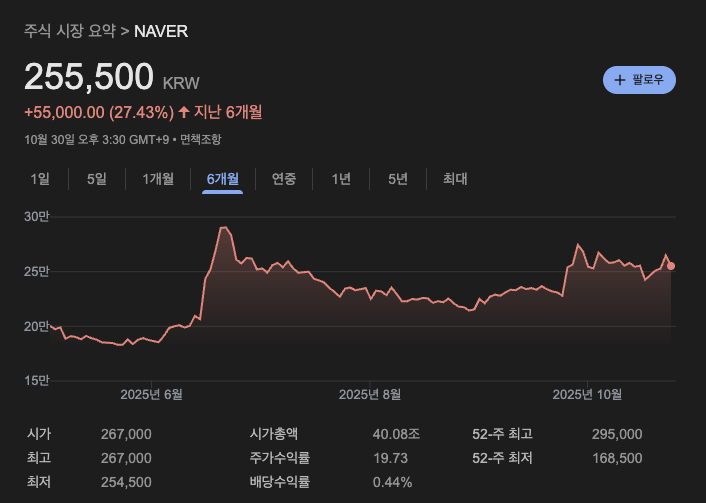Viewport: 706px width, 503px height.
Task: Click the red up arrow next to the price change
Action: point(183,111)
